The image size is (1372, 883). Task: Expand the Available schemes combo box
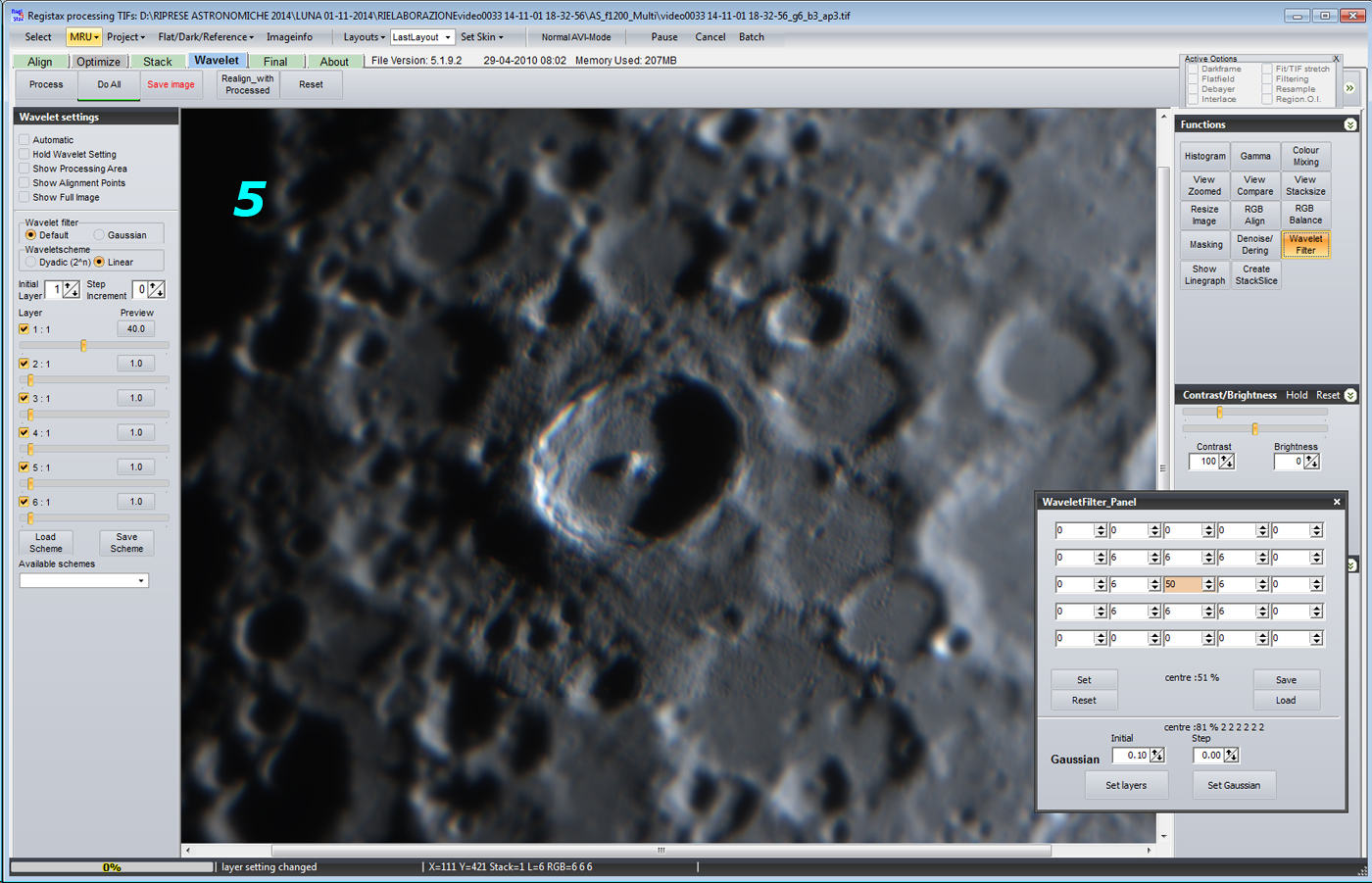141,581
